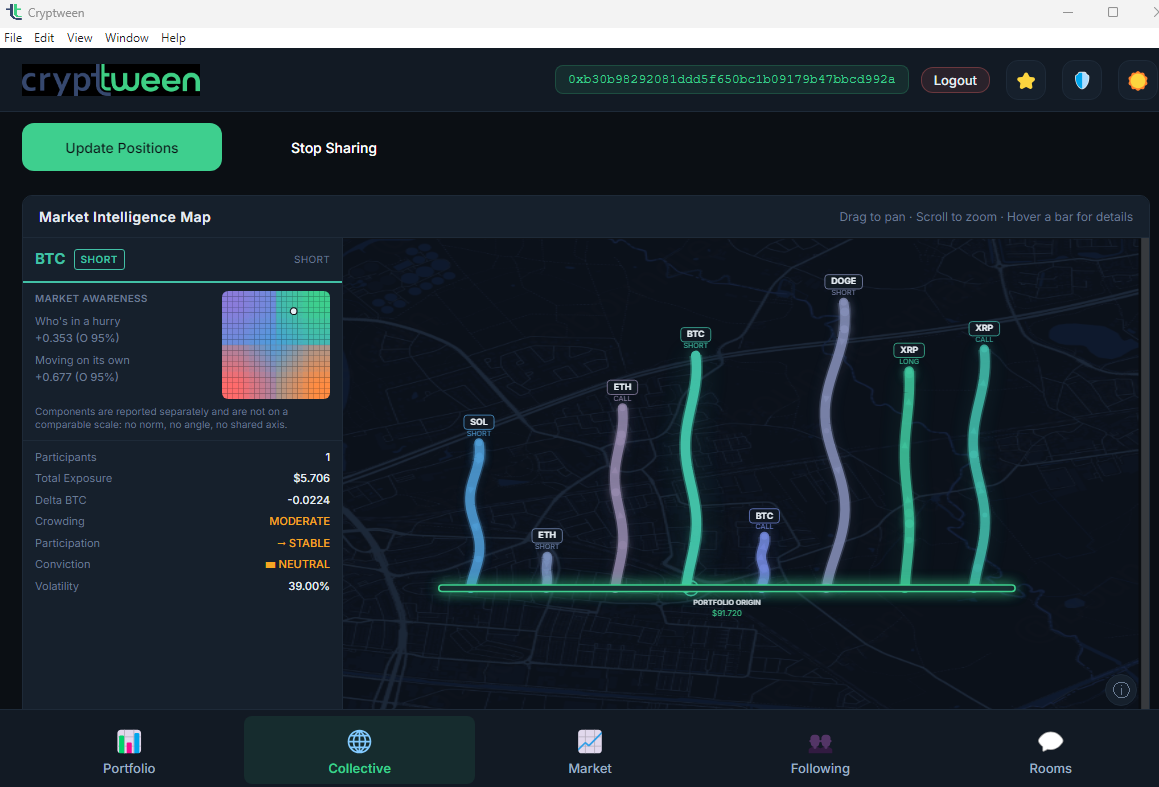
Task: Select the ETH call bar label
Action: pyautogui.click(x=622, y=387)
